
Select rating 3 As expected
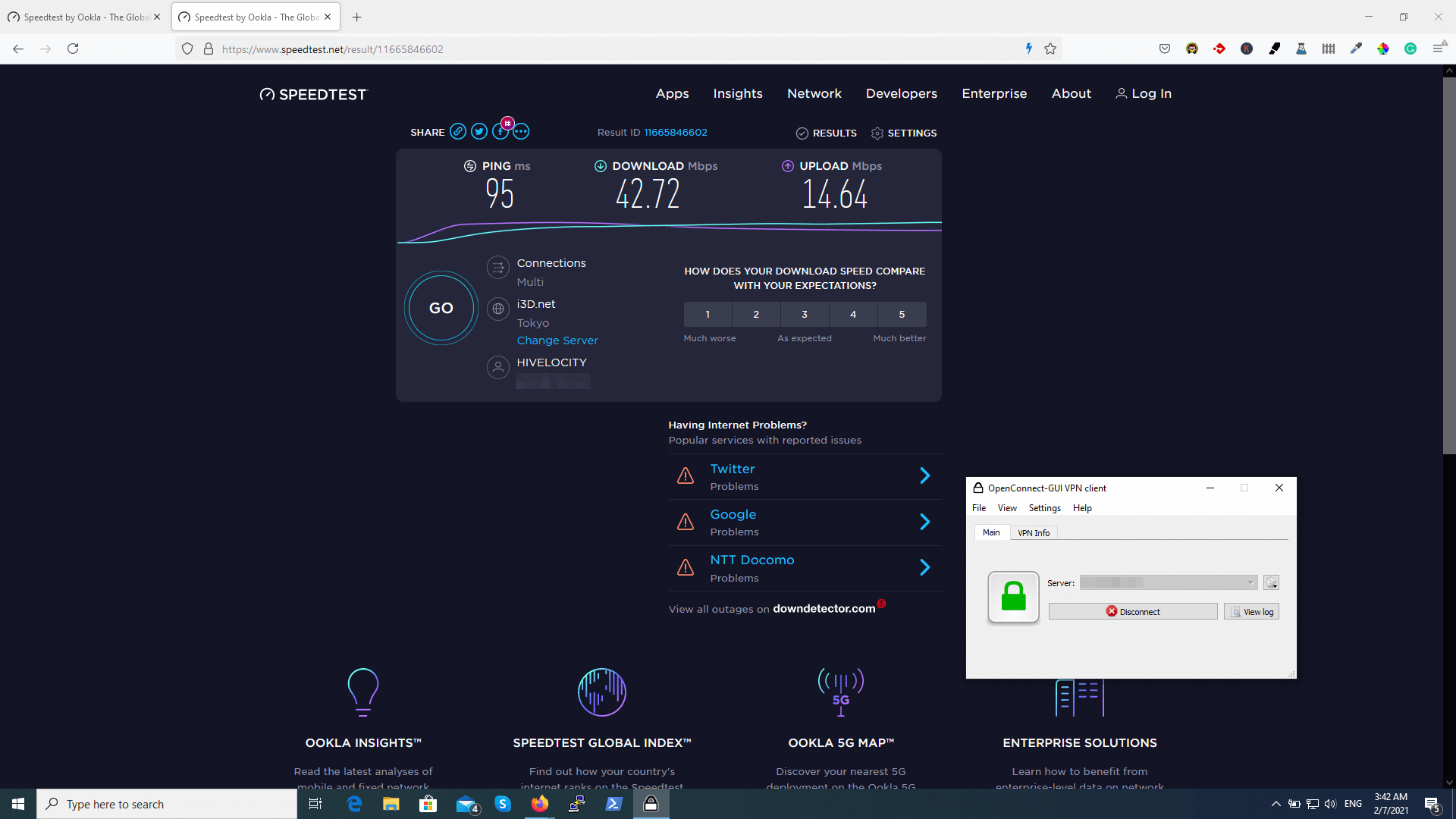pos(805,314)
